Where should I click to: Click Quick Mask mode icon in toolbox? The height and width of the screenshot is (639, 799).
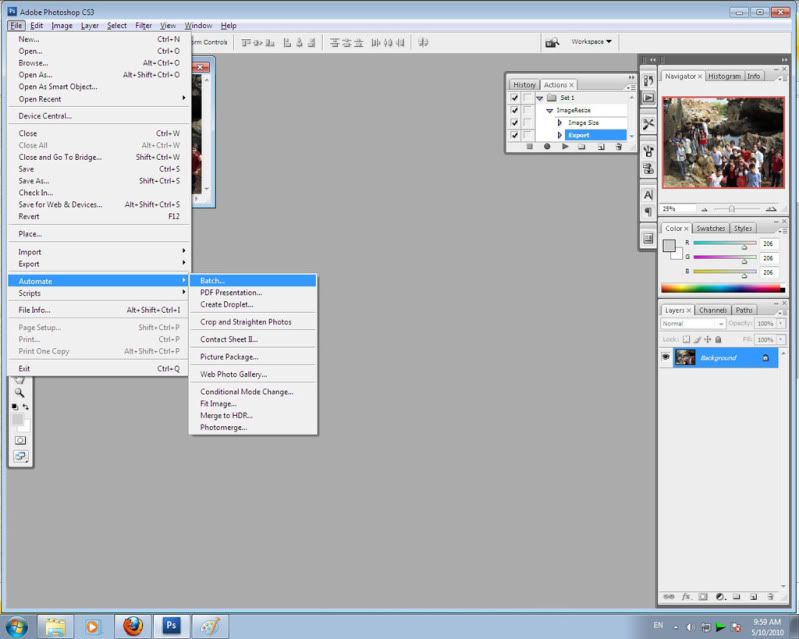tap(20, 440)
